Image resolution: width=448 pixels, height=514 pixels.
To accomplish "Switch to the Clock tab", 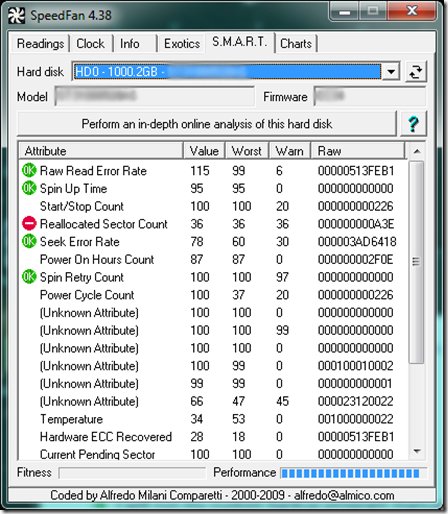I will click(x=90, y=44).
